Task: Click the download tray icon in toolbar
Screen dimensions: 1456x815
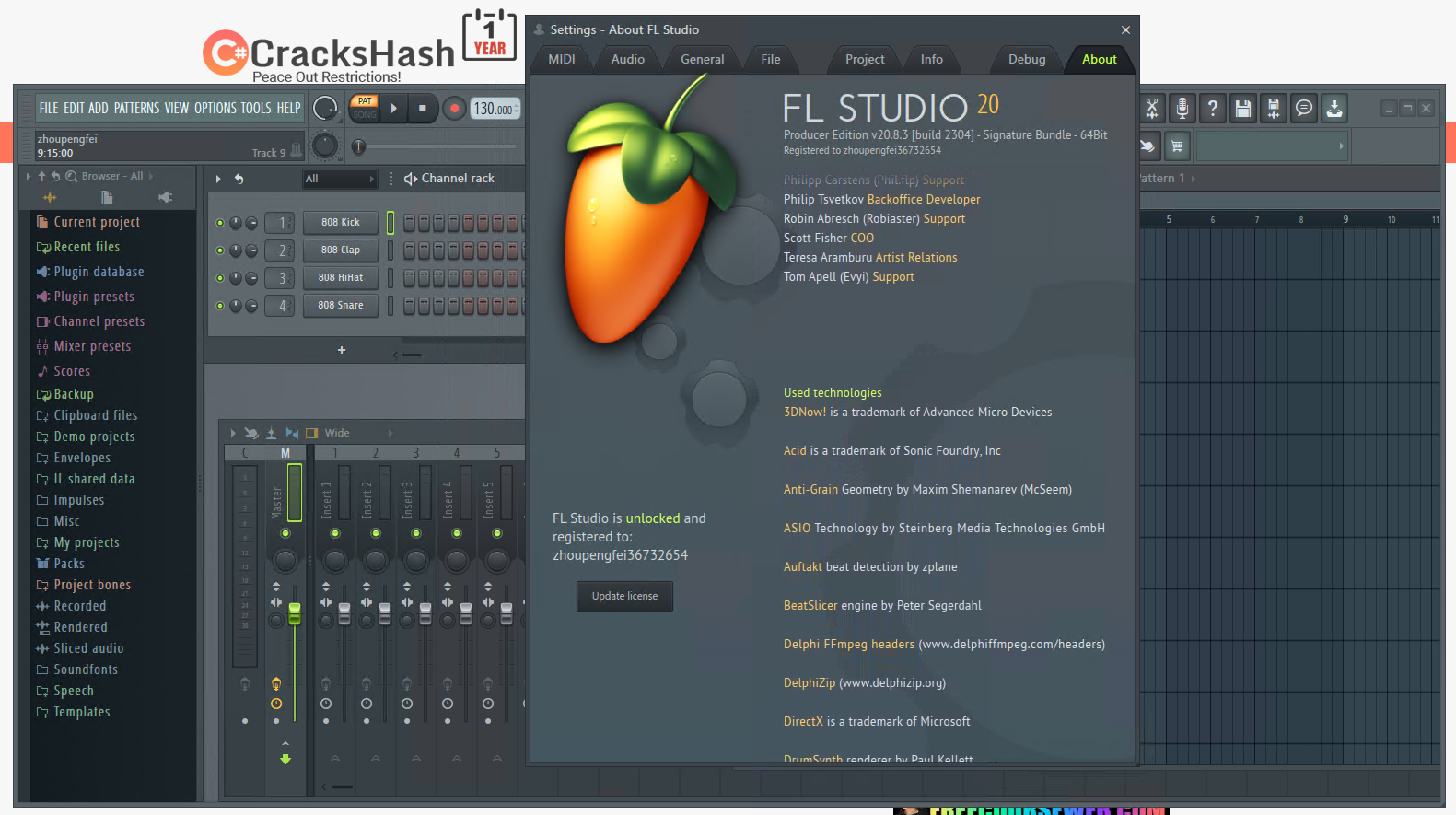Action: [x=1334, y=109]
